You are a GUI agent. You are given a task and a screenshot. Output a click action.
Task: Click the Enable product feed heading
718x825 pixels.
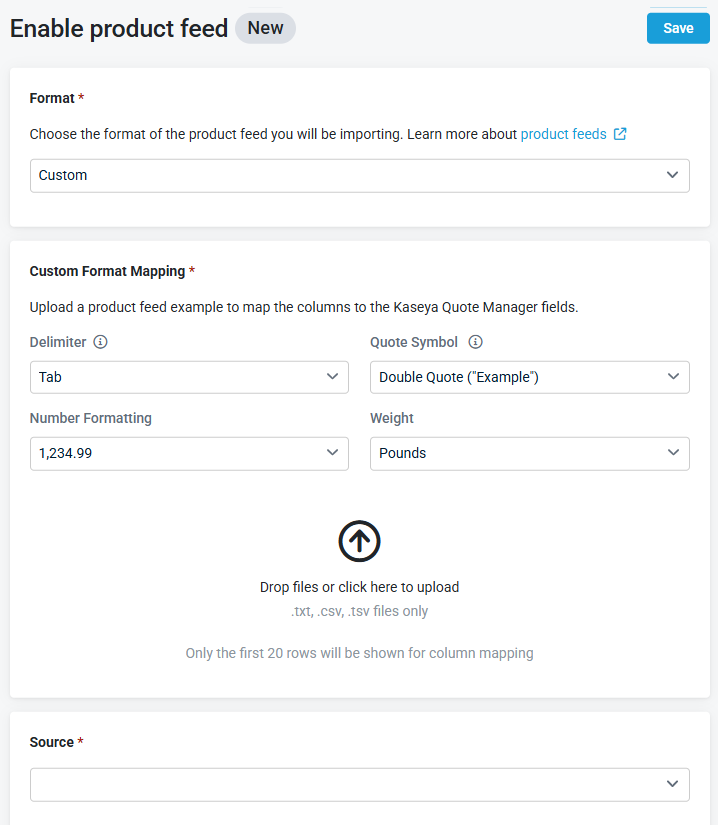tap(119, 28)
